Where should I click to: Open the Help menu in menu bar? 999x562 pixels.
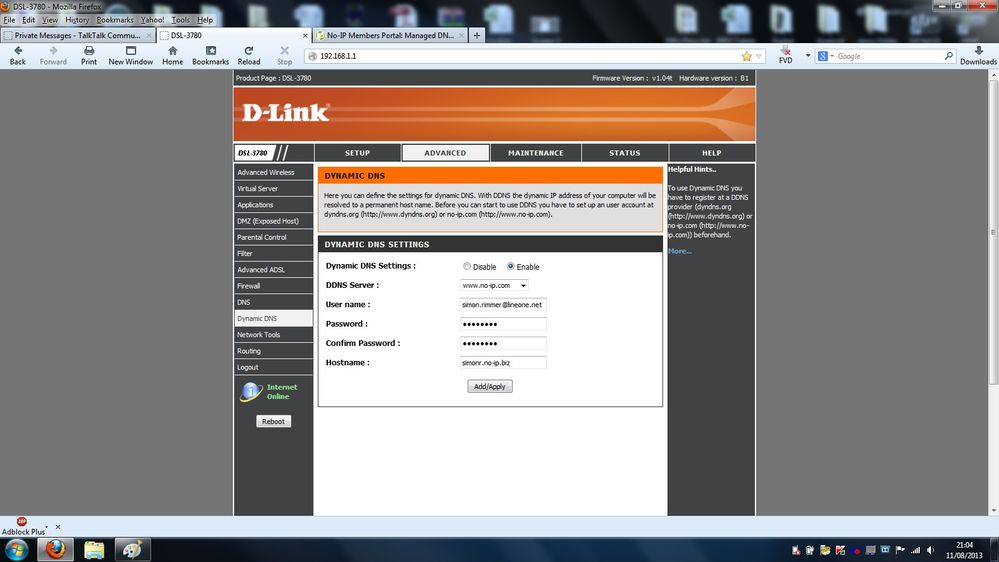pyautogui.click(x=205, y=20)
